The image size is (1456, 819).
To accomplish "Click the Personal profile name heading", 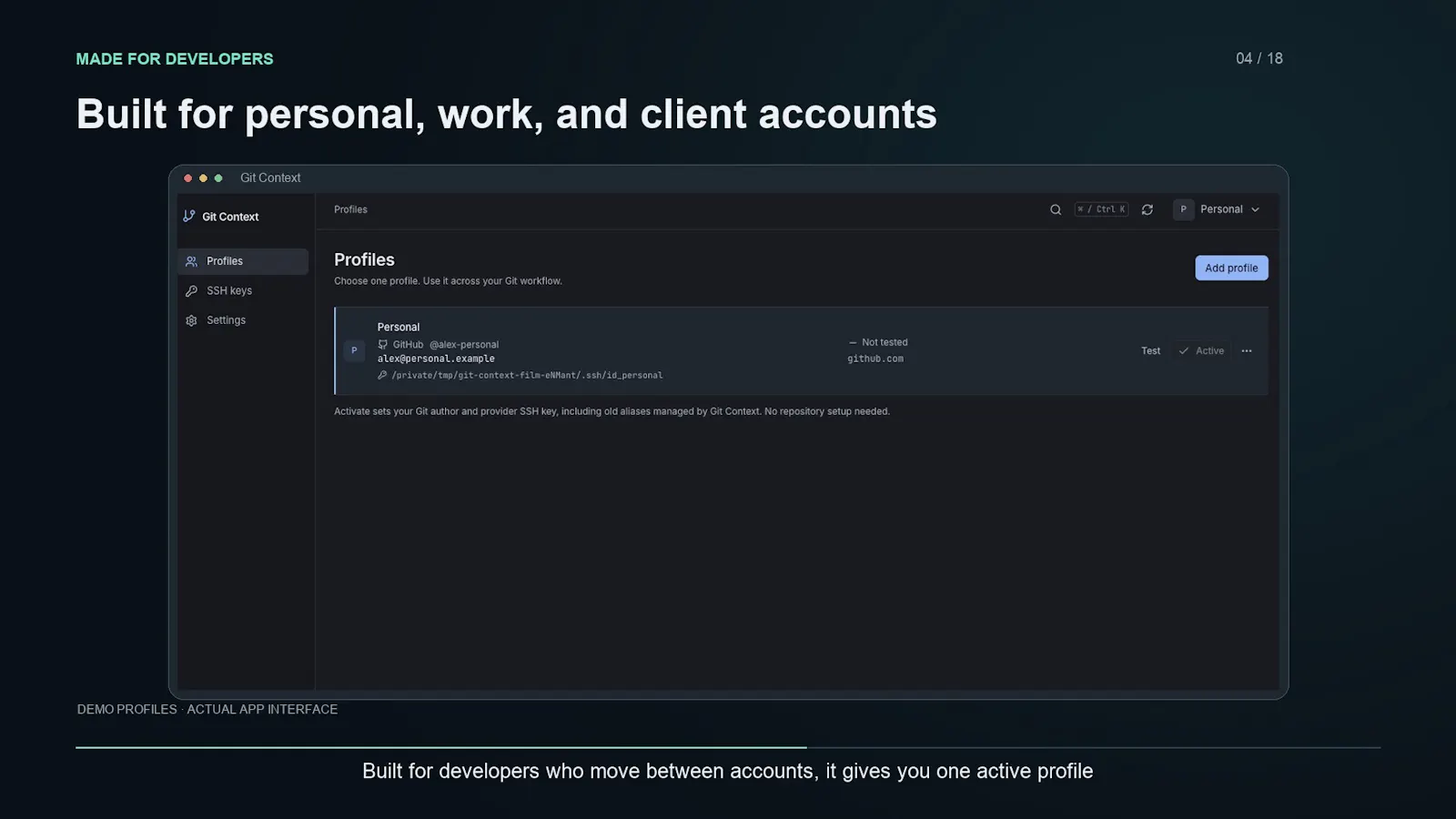I will (399, 328).
